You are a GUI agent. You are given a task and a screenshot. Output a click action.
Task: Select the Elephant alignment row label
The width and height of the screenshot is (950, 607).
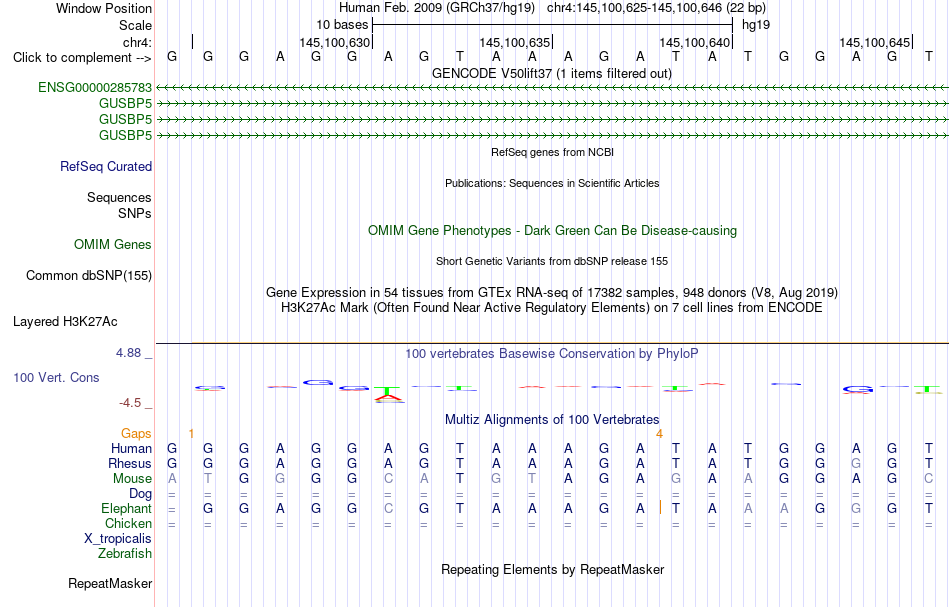tap(127, 509)
